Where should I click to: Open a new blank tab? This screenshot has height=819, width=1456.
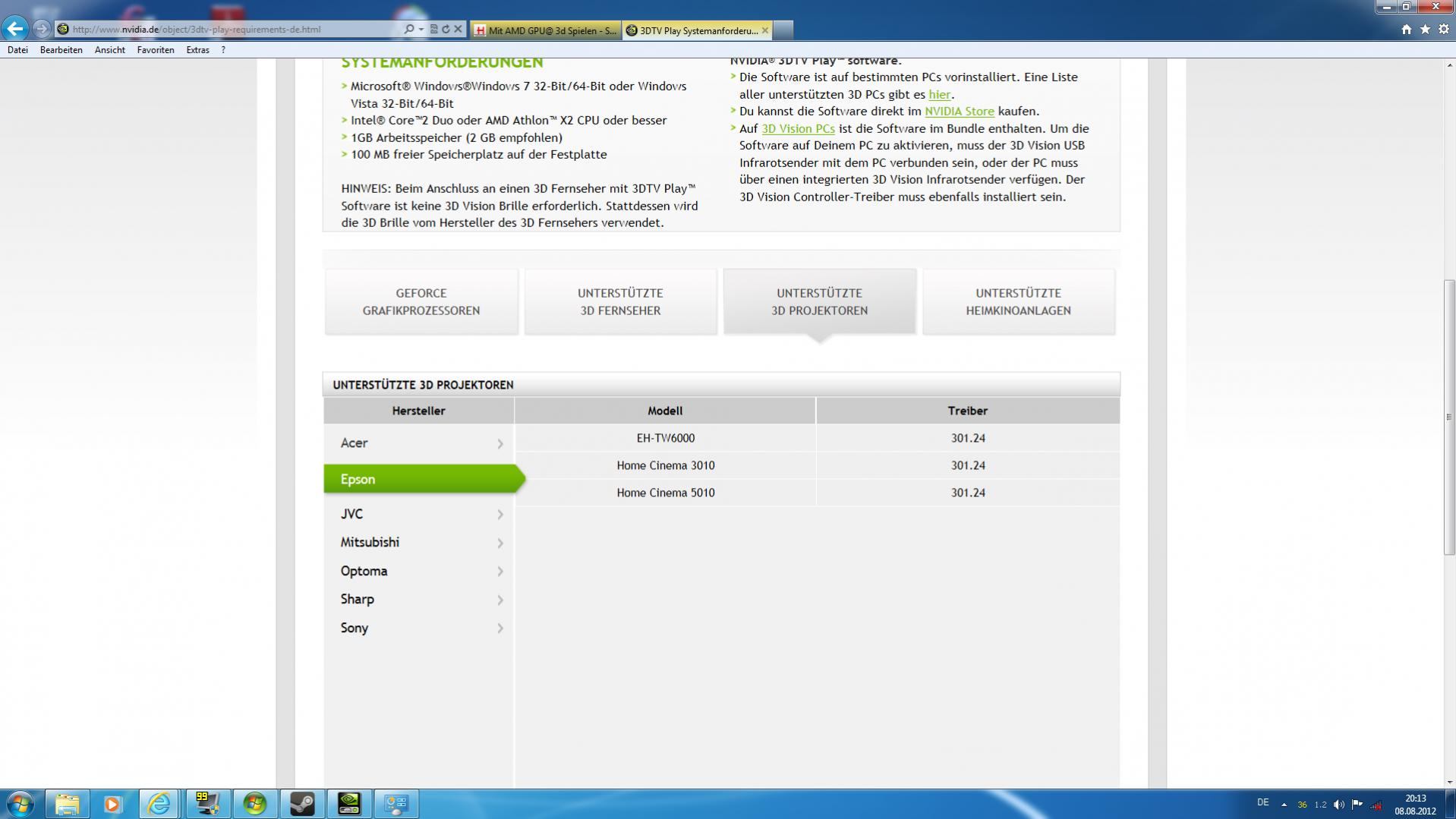pyautogui.click(x=783, y=30)
